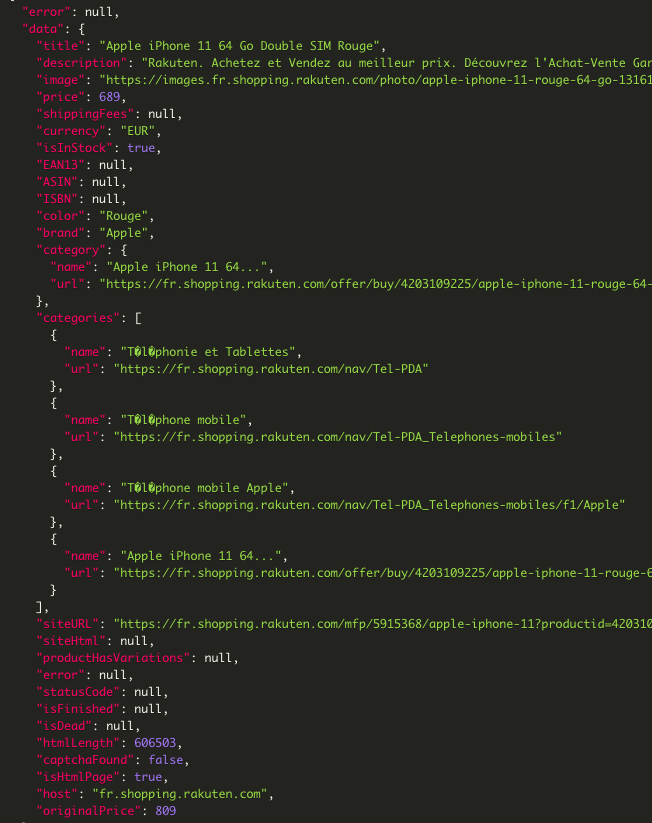
Task: Click the last categories name "Apple iPhone 11 64..."
Action: click(201, 556)
